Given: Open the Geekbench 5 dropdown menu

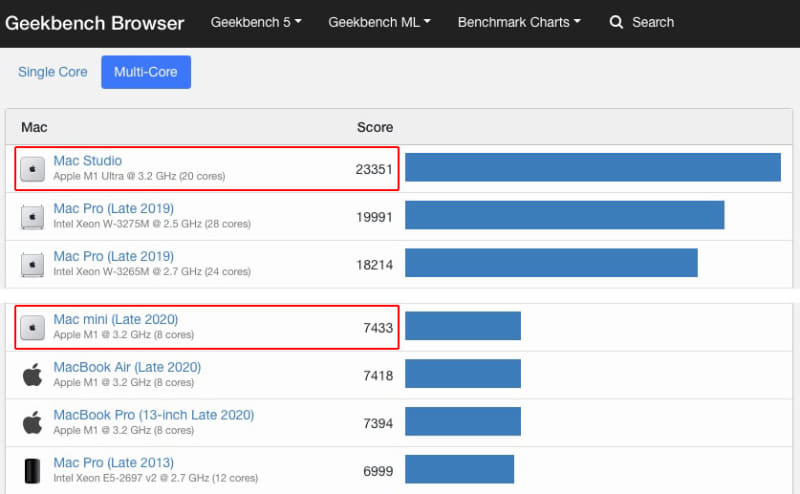Looking at the screenshot, I should coord(256,22).
